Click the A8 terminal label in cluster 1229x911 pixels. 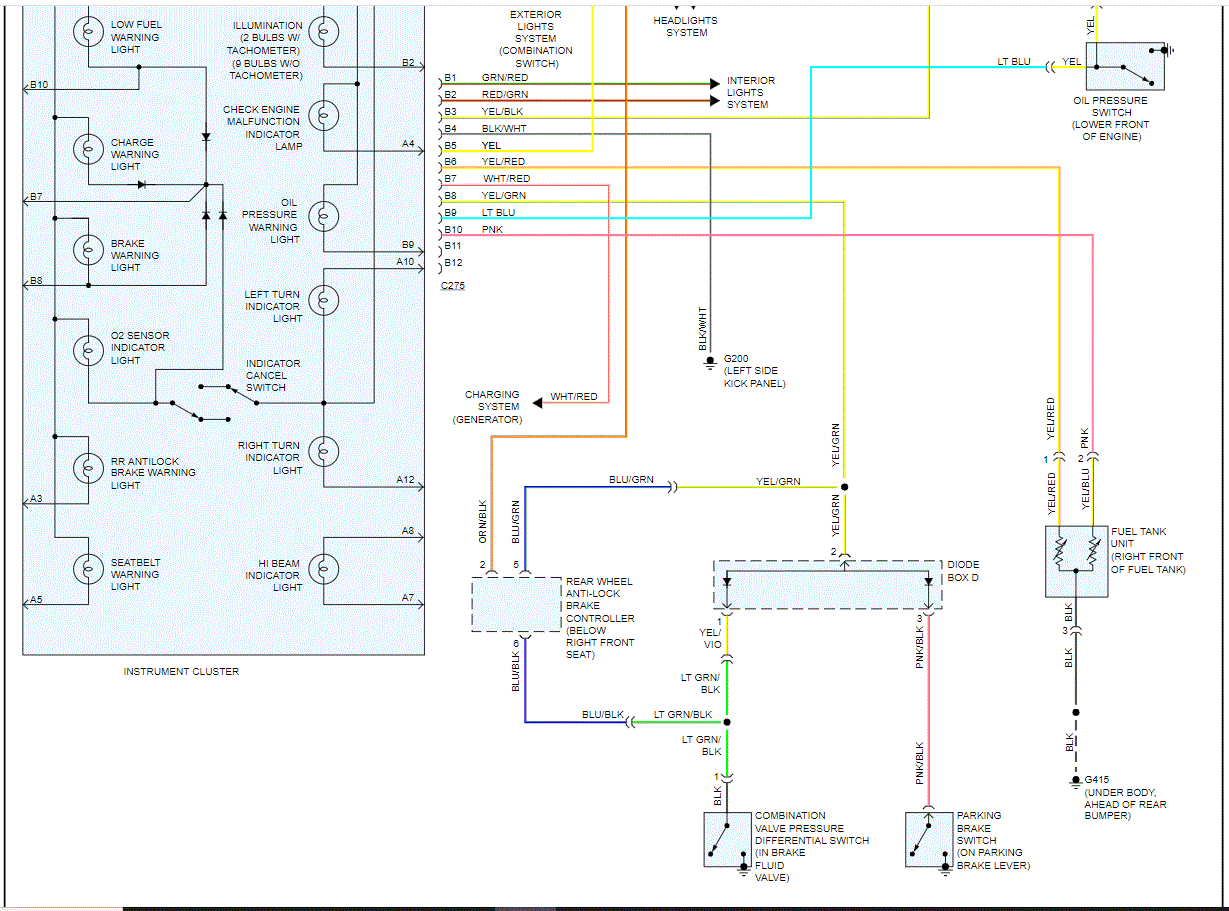pos(408,531)
